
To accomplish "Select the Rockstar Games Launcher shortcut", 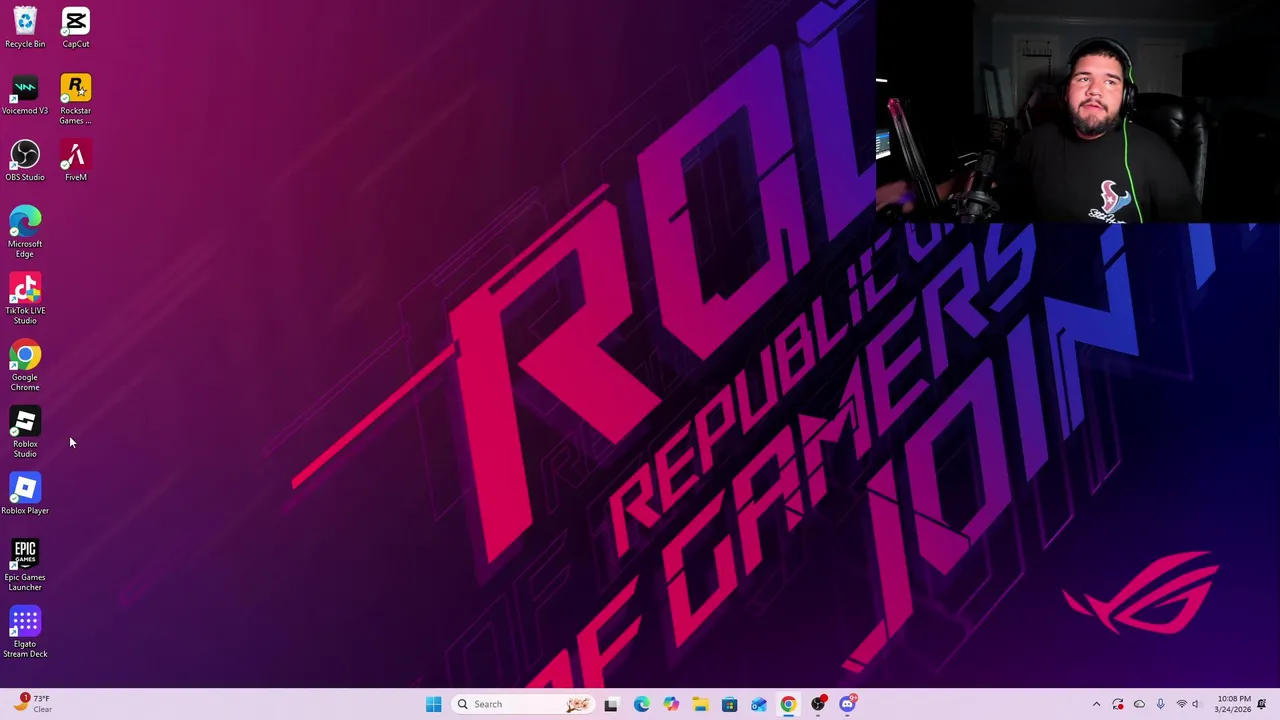I will pyautogui.click(x=76, y=99).
